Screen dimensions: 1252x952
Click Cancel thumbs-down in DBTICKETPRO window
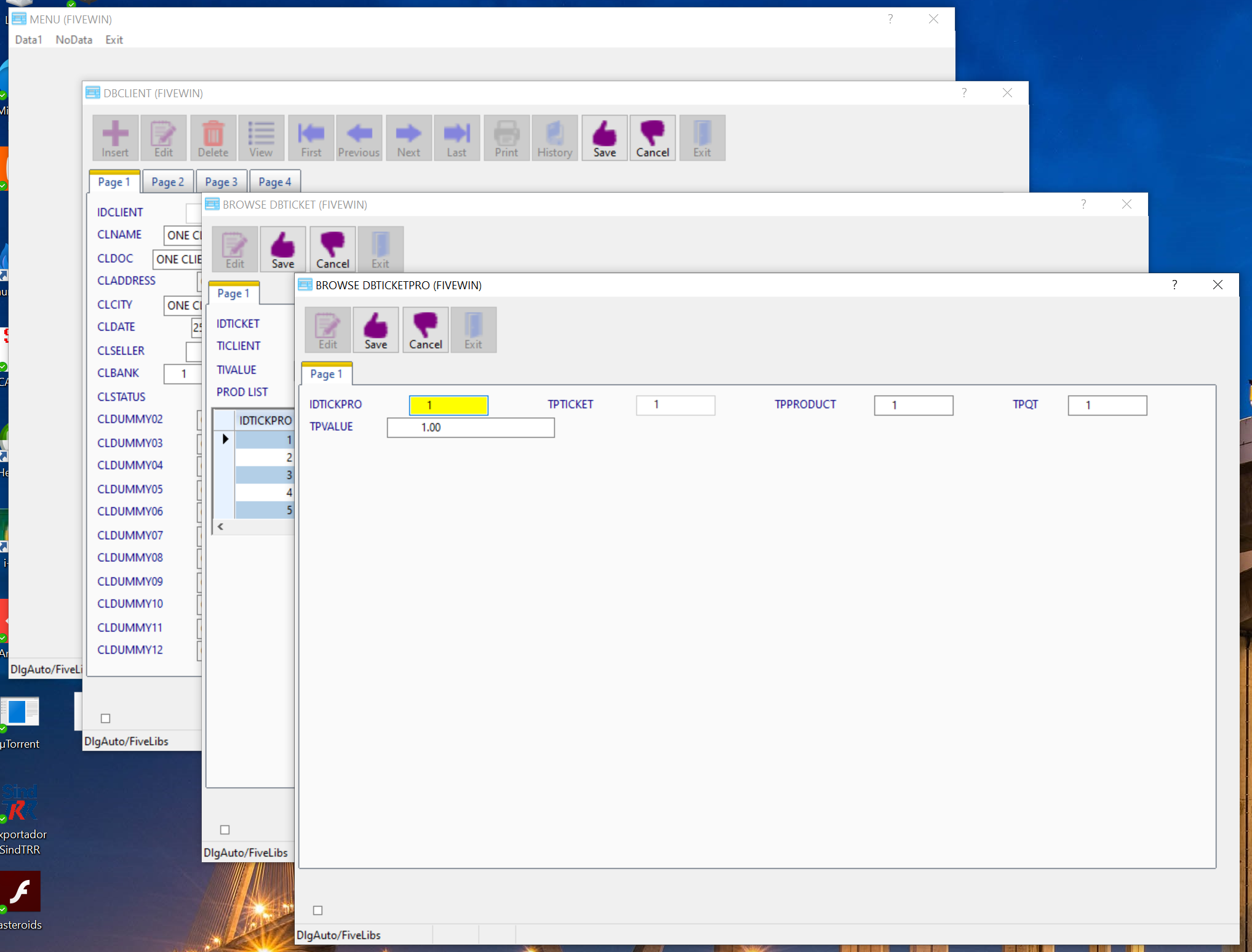(425, 330)
